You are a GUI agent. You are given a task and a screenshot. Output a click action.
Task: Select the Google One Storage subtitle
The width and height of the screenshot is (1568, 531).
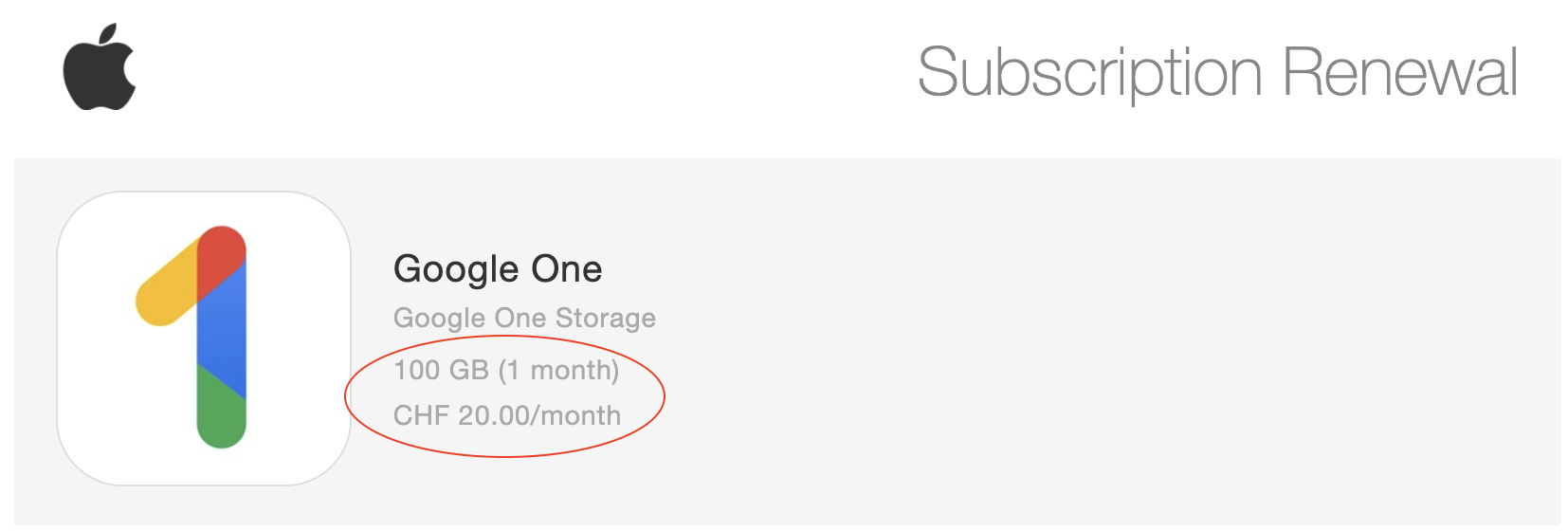524,318
